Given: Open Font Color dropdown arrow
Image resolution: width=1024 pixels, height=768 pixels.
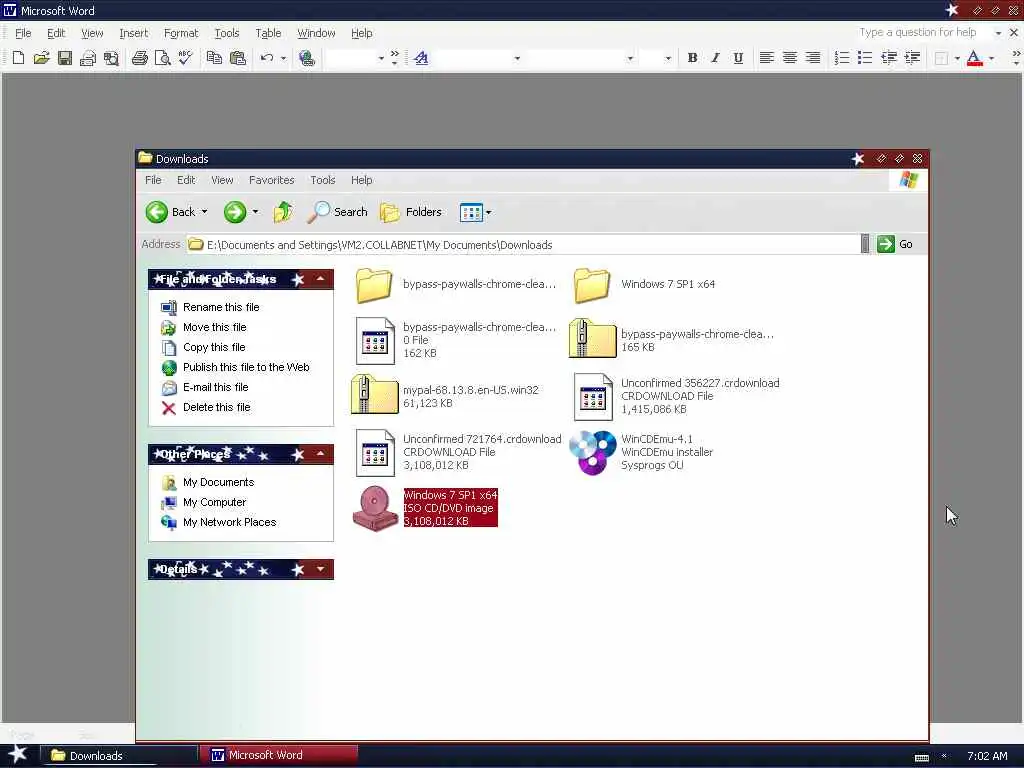Looking at the screenshot, I should point(991,58).
